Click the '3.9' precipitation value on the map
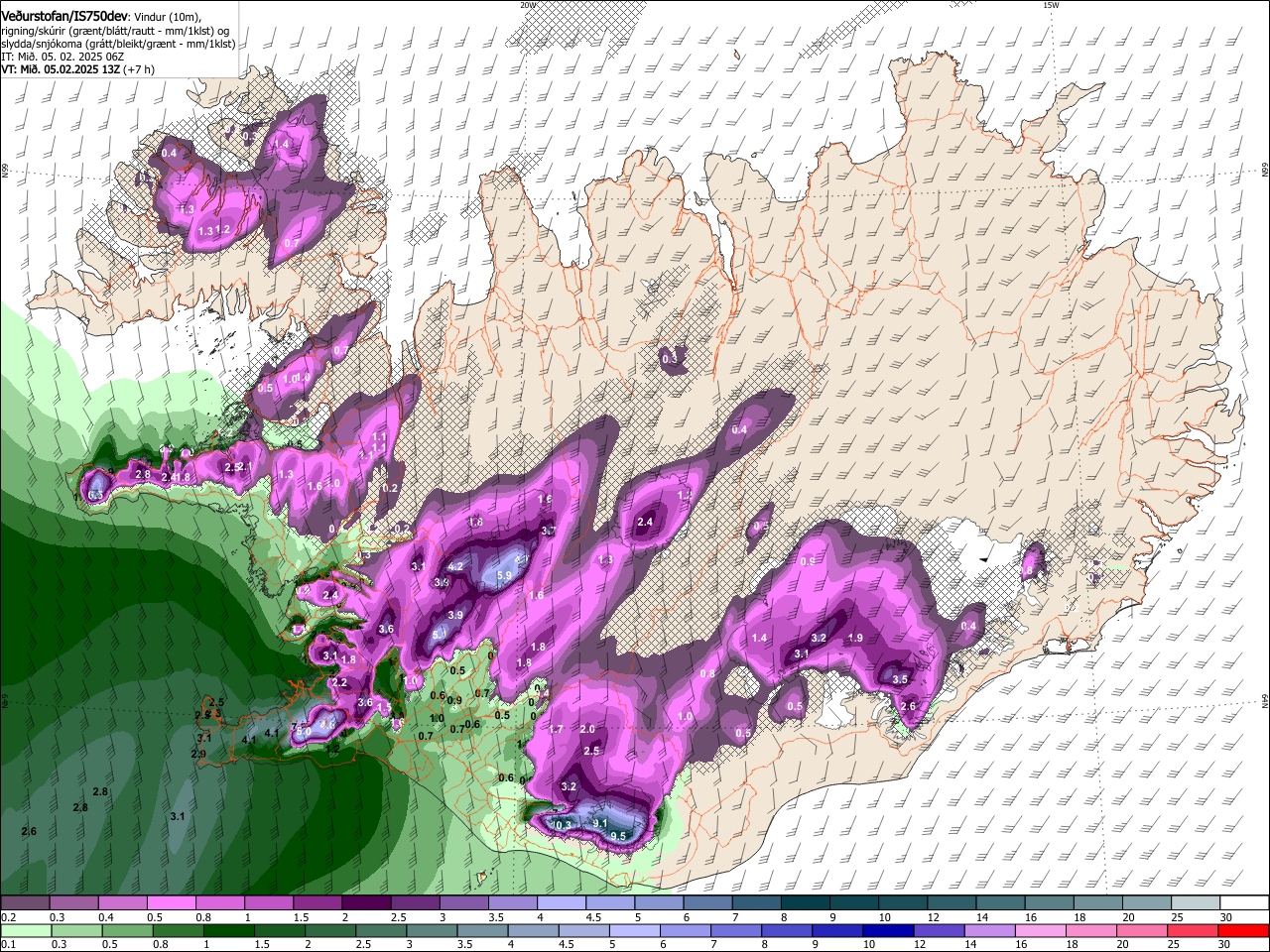Viewport: 1270px width, 952px height. (x=454, y=615)
